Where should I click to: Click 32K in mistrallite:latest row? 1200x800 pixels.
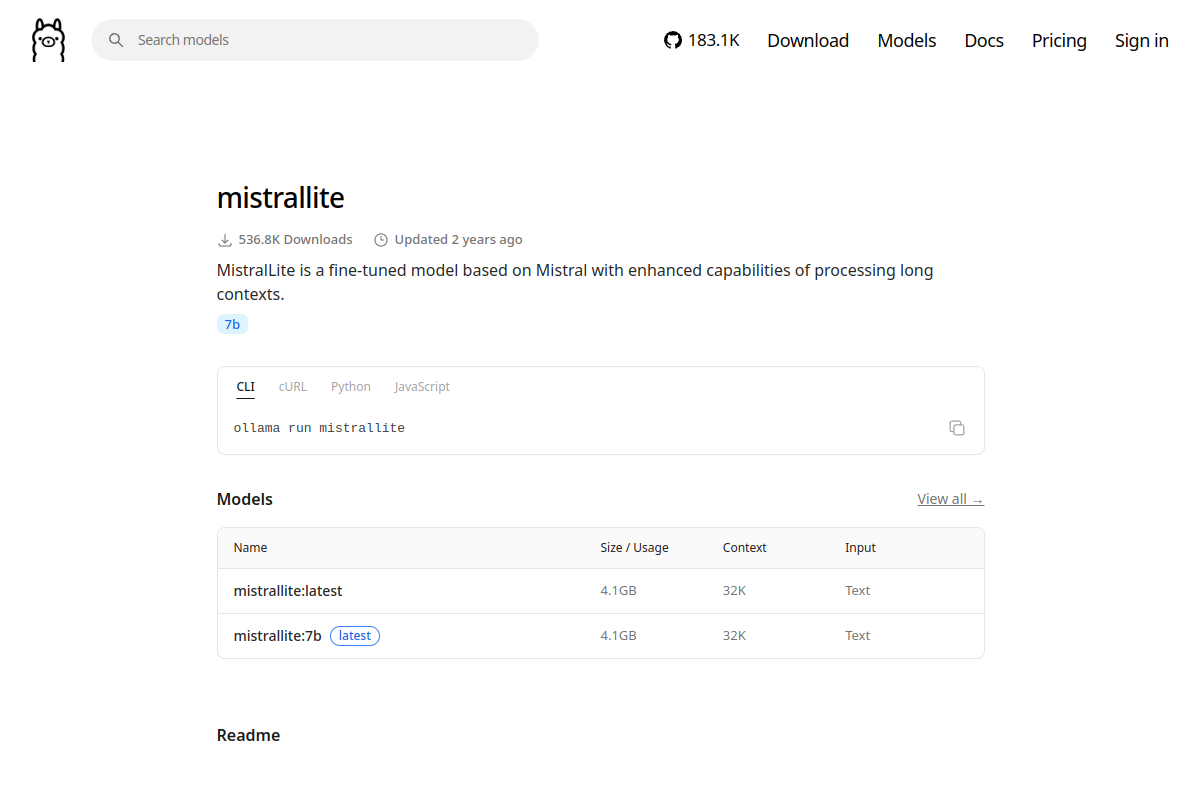pos(734,591)
